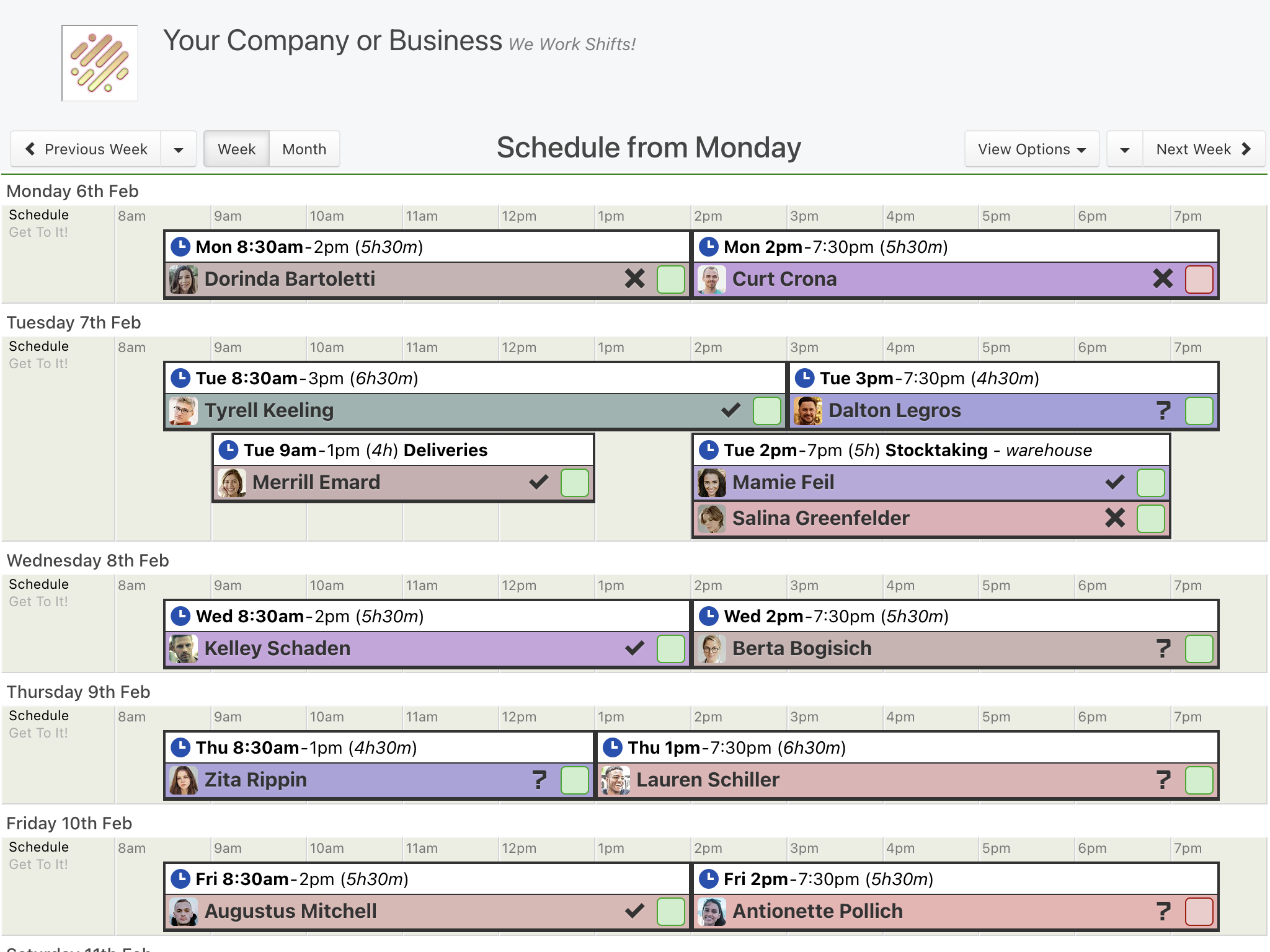The width and height of the screenshot is (1270, 952).
Task: Click the clock icon on Stocktaking shift
Action: [x=709, y=450]
